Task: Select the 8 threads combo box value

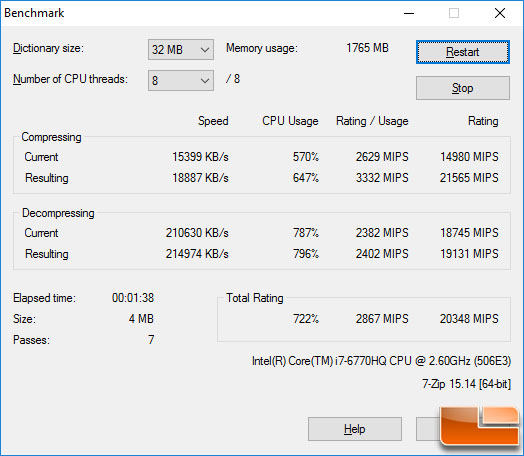Action: pyautogui.click(x=181, y=81)
